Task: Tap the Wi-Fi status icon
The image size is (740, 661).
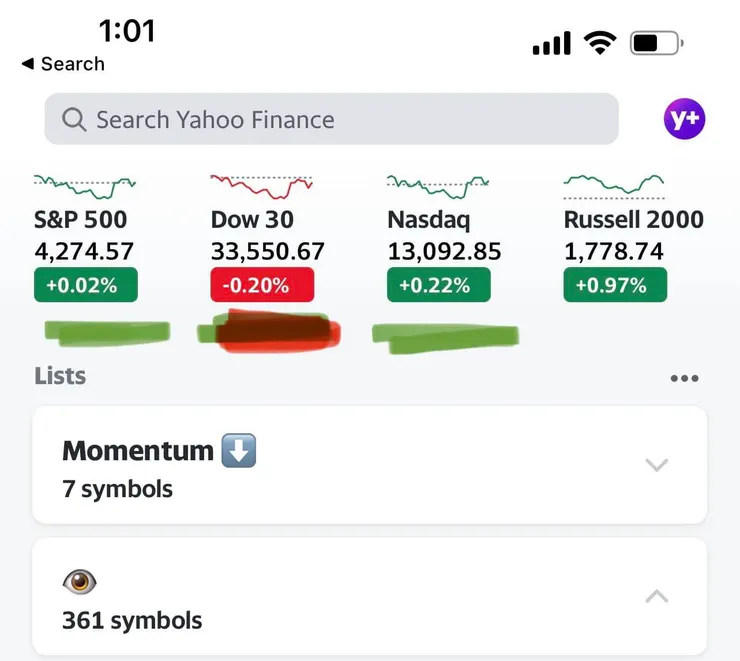Action: coord(601,43)
